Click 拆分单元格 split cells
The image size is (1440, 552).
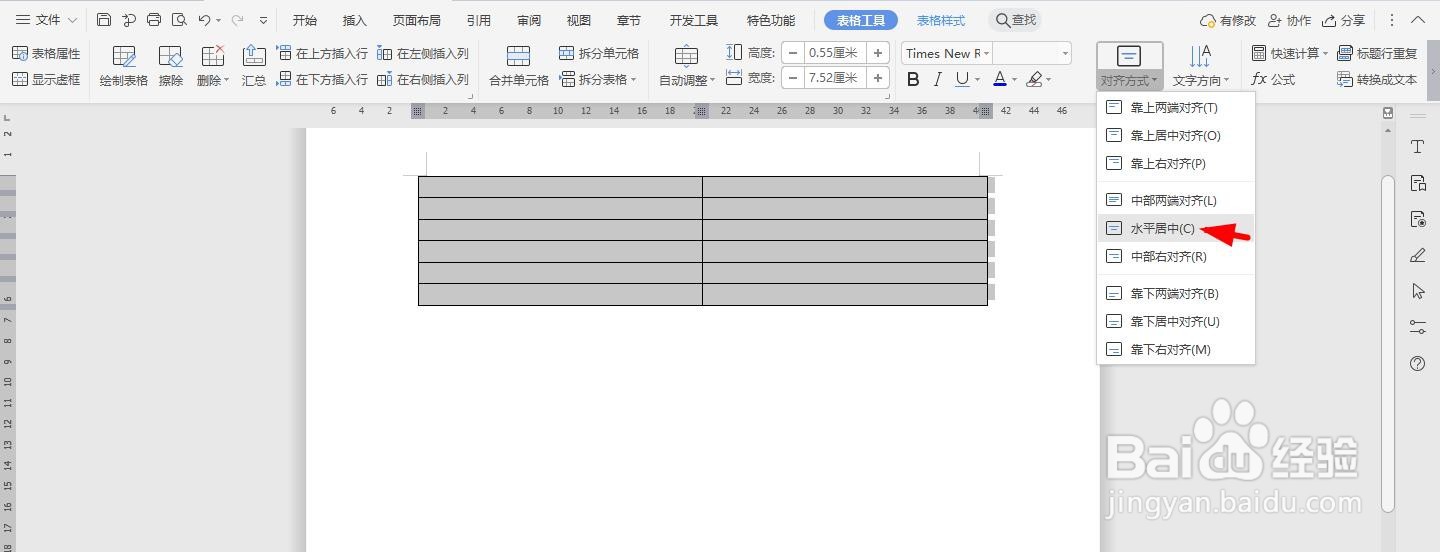click(x=599, y=54)
